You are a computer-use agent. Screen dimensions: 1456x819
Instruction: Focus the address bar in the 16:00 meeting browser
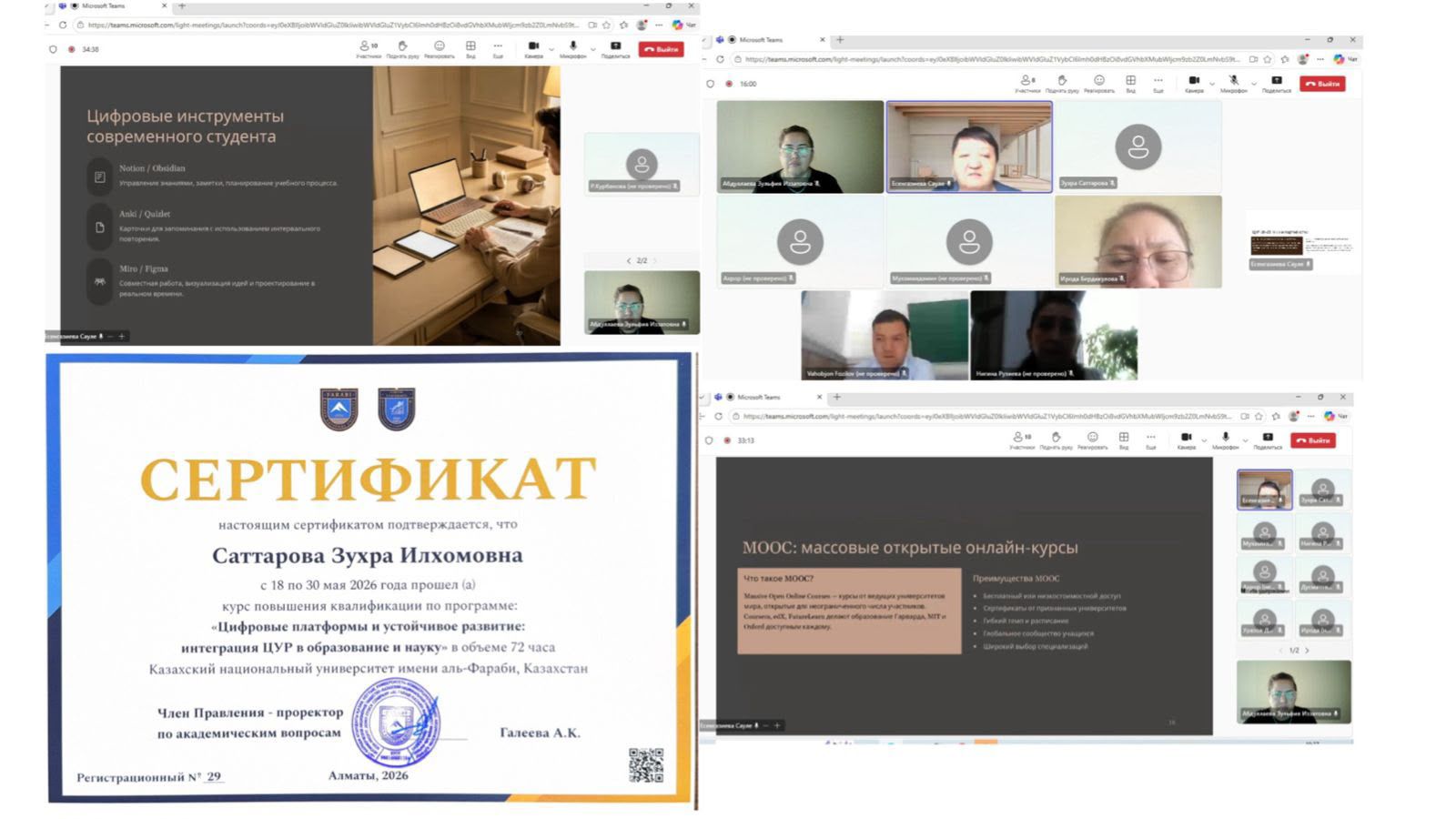tap(990, 59)
